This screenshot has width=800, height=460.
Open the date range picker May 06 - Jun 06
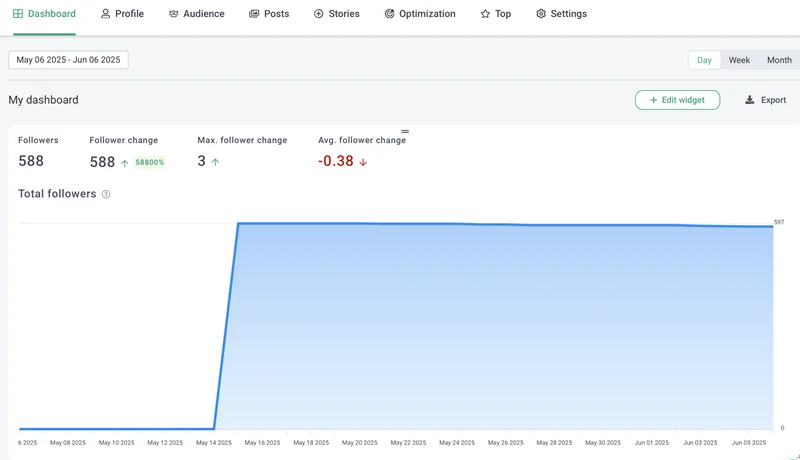point(68,60)
